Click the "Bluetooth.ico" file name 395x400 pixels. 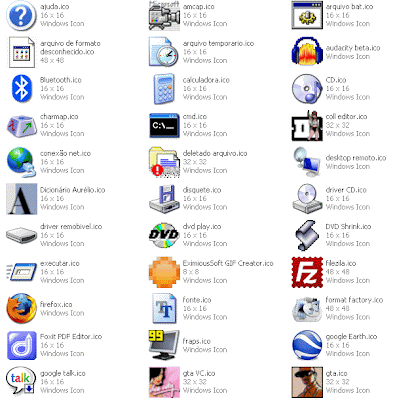pyautogui.click(x=61, y=80)
